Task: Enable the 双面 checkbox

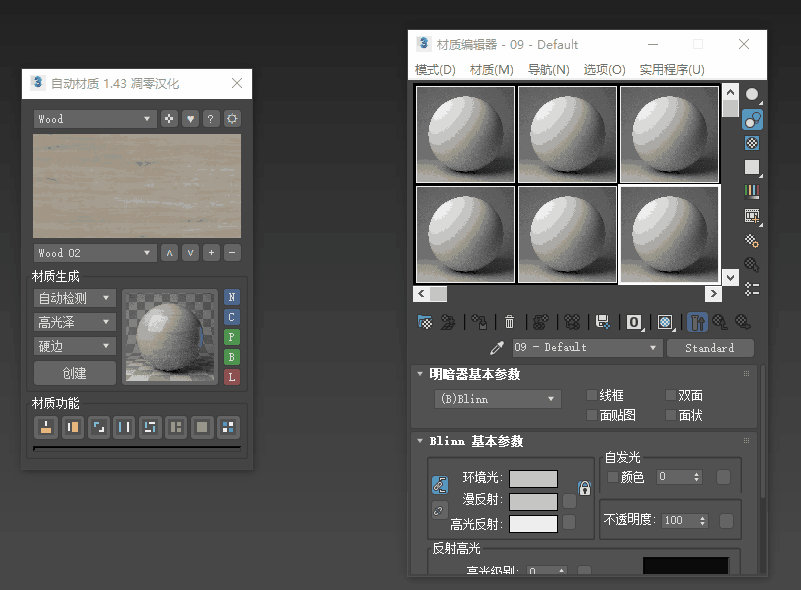Action: click(x=671, y=395)
